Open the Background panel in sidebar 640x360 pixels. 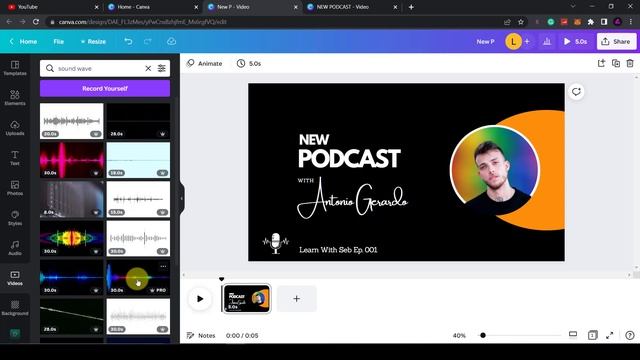tap(15, 308)
